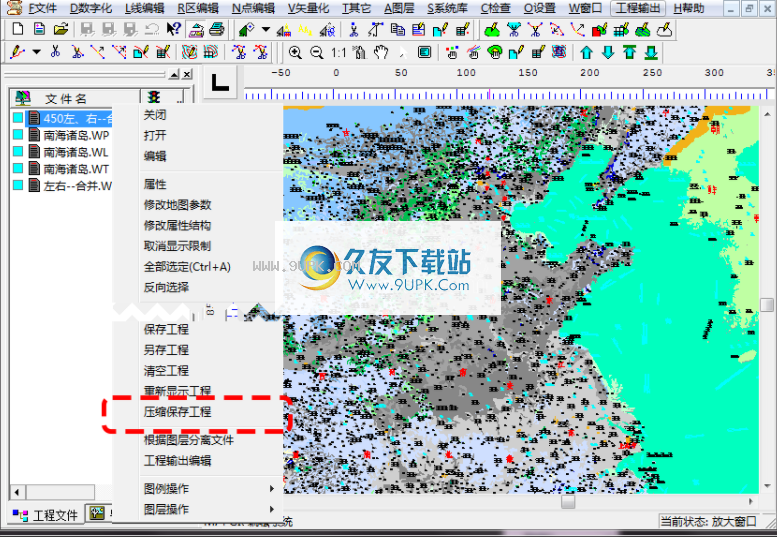Click map scrollbar down arrow

pyautogui.click(x=767, y=486)
